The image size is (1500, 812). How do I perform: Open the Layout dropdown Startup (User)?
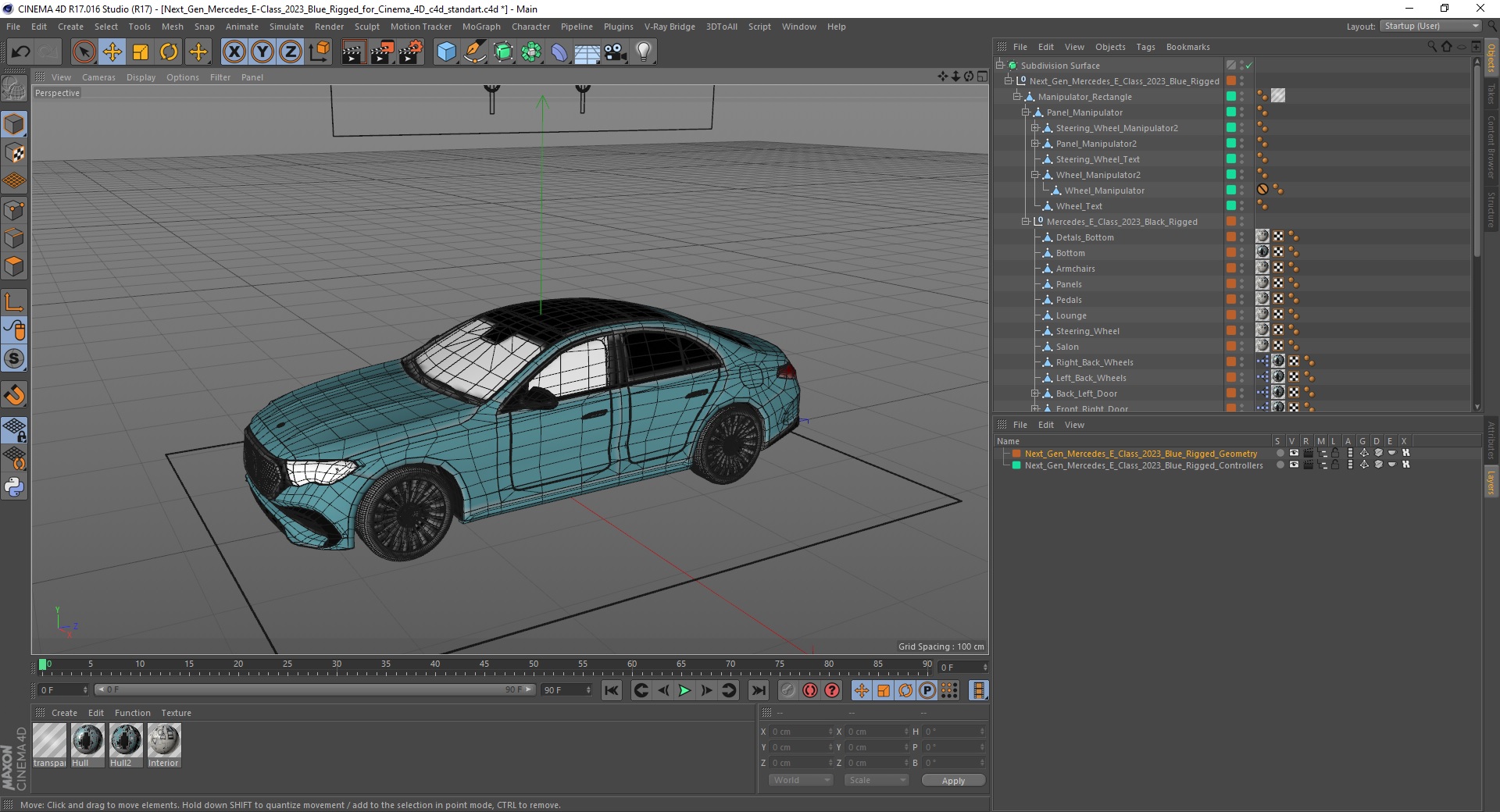[1430, 26]
